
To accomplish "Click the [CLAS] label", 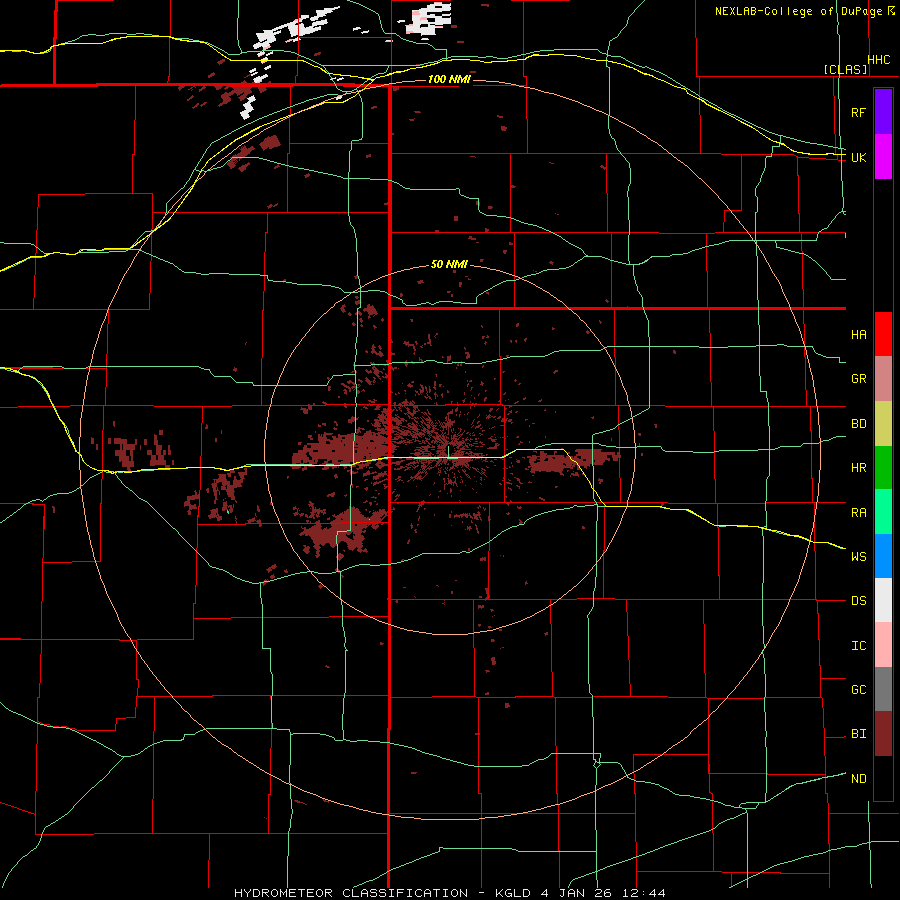I will (845, 69).
